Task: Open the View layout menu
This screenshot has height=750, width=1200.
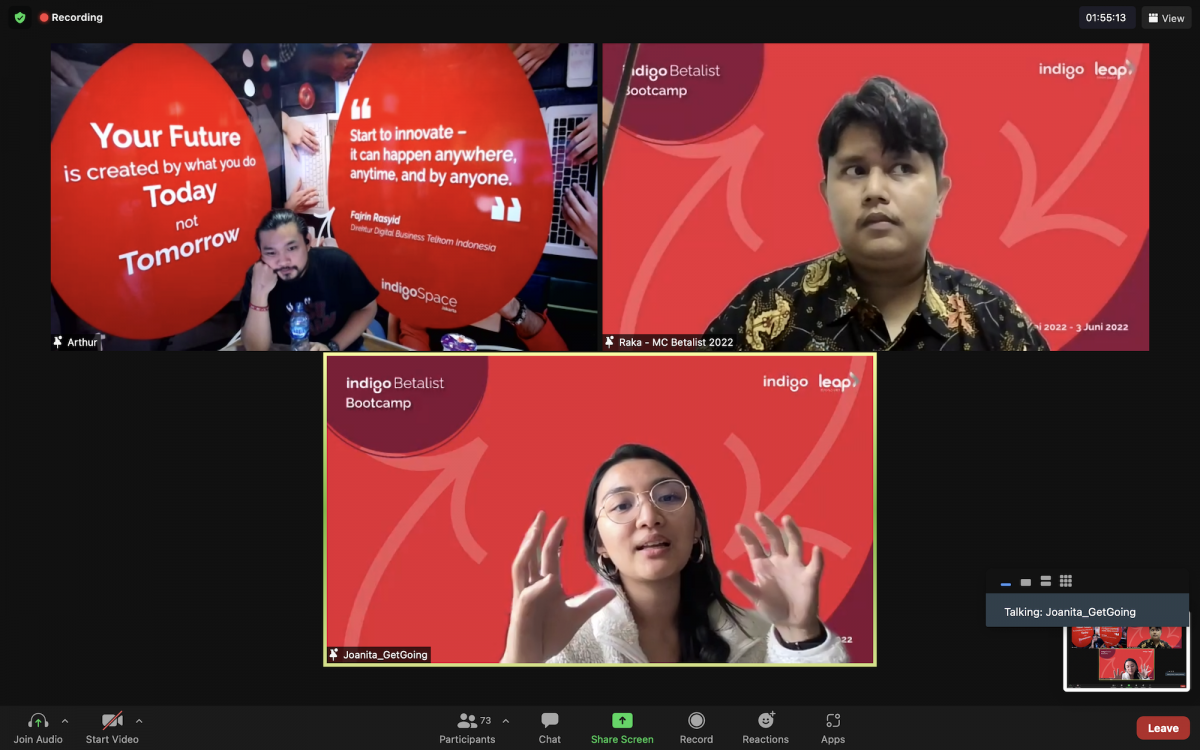Action: [x=1166, y=18]
